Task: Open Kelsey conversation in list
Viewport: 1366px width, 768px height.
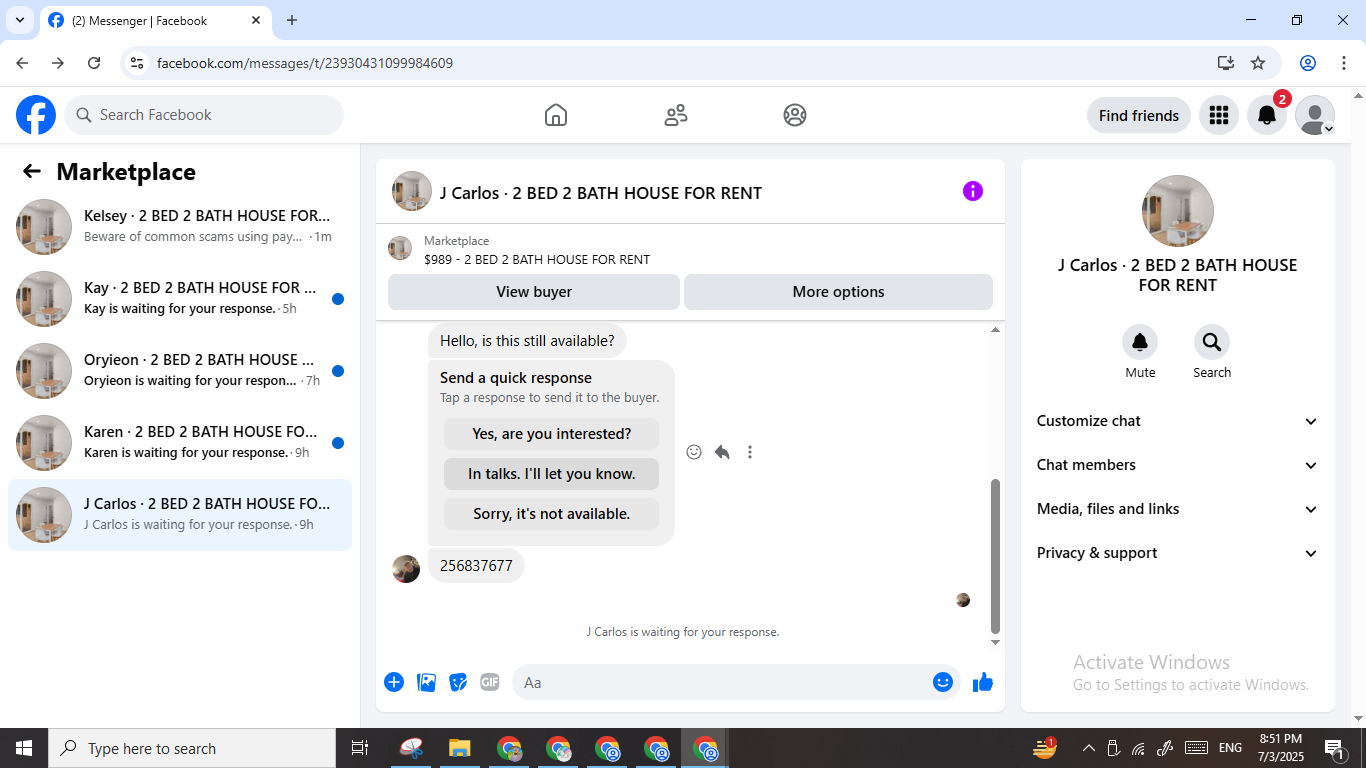Action: 180,227
